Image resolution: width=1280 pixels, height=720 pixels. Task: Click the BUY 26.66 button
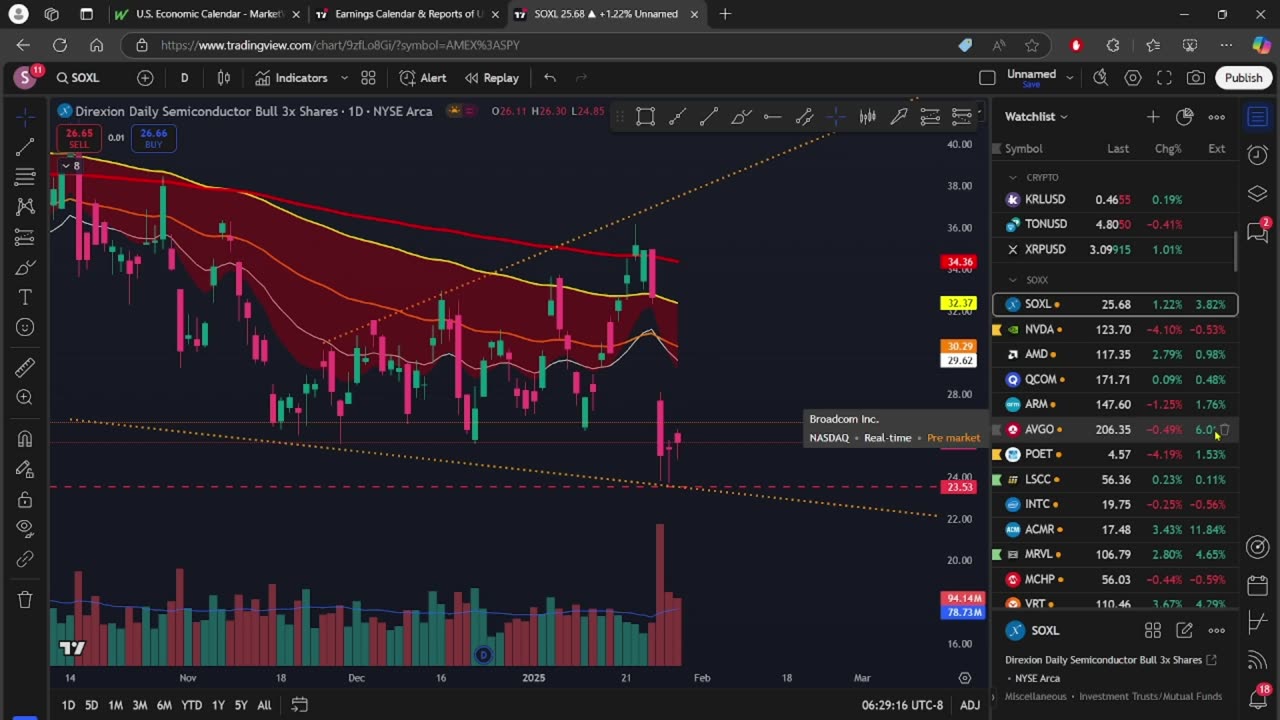154,138
